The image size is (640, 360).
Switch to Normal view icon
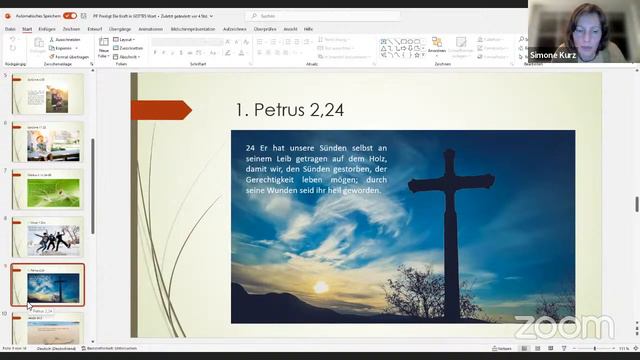[x=524, y=349]
